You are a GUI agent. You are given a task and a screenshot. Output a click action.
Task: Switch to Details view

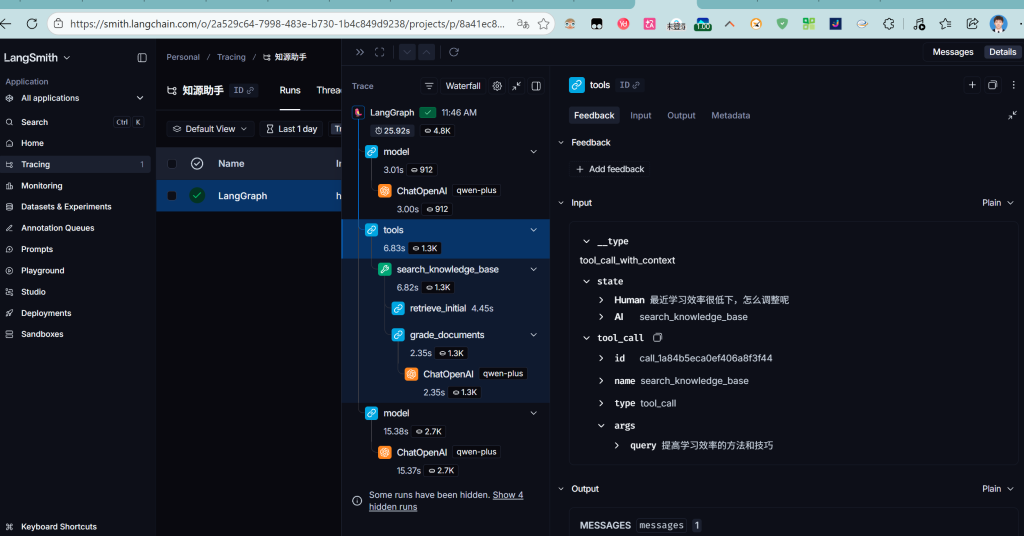(1002, 52)
